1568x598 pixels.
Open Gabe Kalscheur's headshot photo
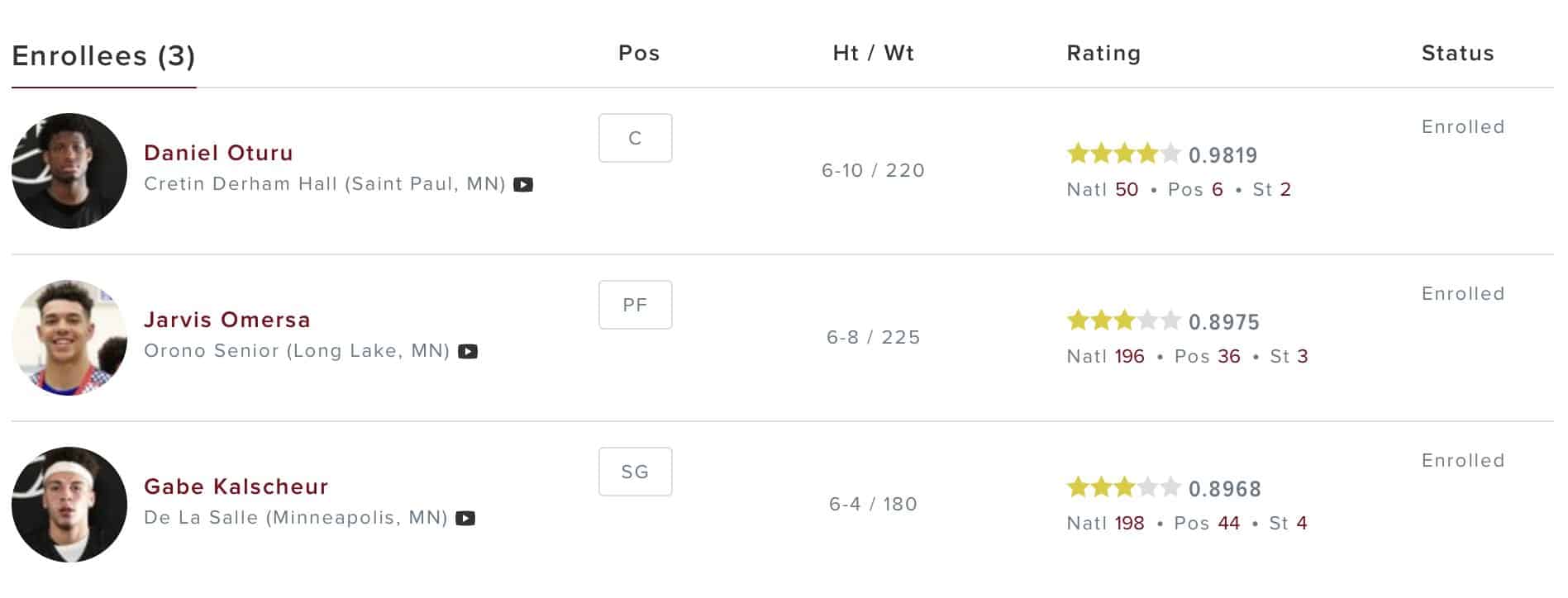(x=69, y=505)
